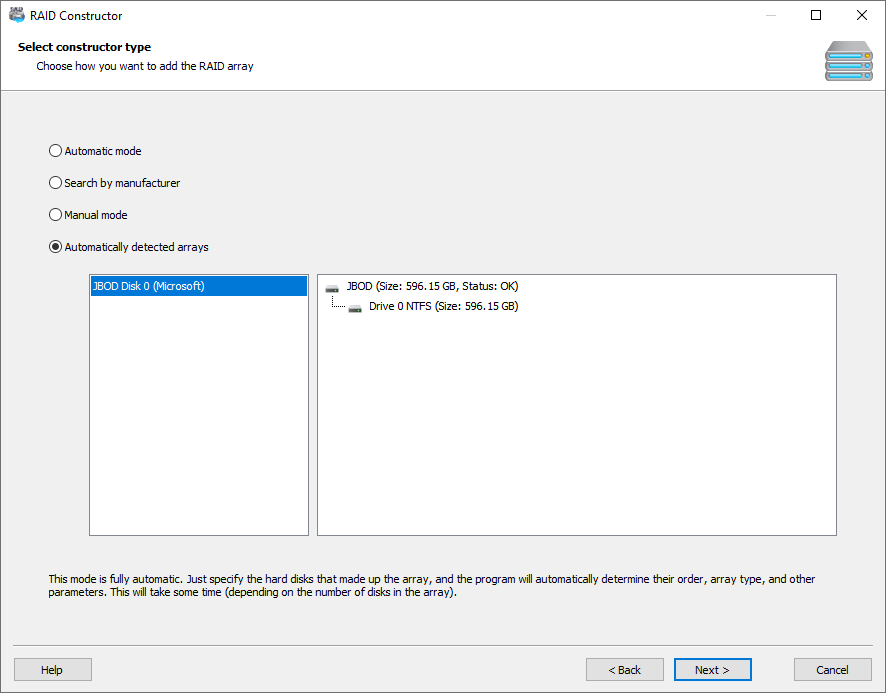886x693 pixels.
Task: Select the Drive 0 NTFS child node
Action: click(450, 307)
